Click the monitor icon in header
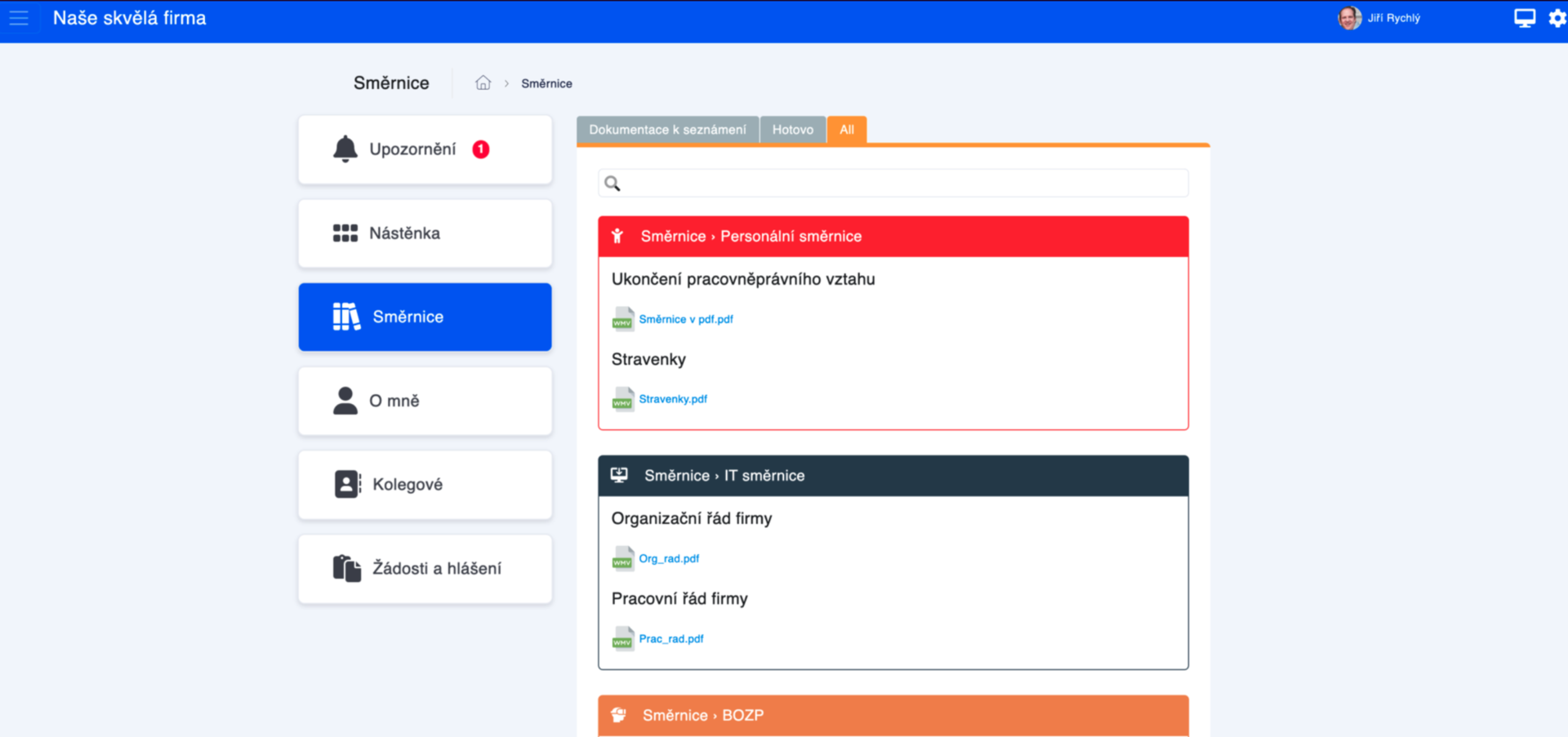This screenshot has width=1568, height=737. coord(1524,18)
